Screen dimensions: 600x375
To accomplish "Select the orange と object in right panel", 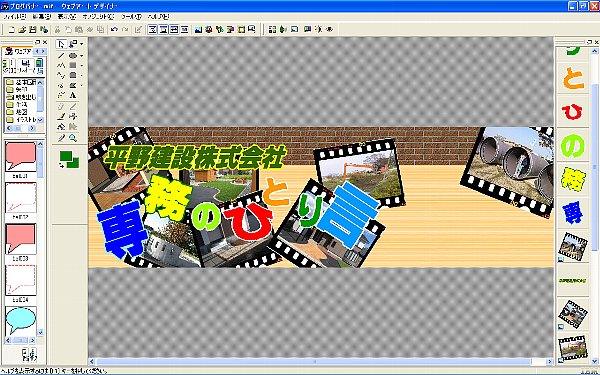I will (x=572, y=78).
